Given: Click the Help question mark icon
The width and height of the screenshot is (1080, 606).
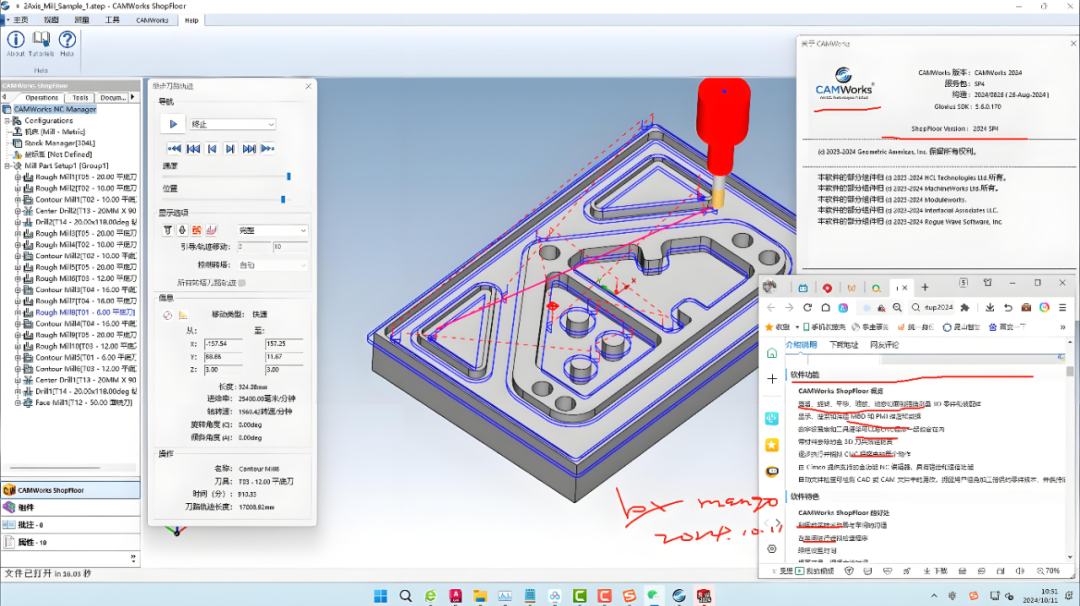Looking at the screenshot, I should tap(67, 43).
